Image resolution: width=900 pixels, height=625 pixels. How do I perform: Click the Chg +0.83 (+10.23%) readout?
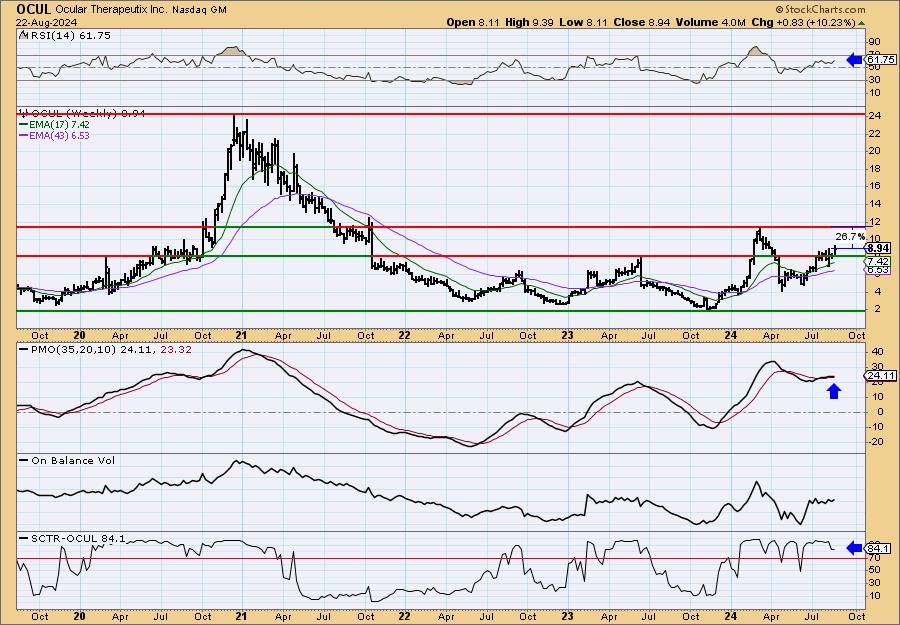(x=802, y=22)
